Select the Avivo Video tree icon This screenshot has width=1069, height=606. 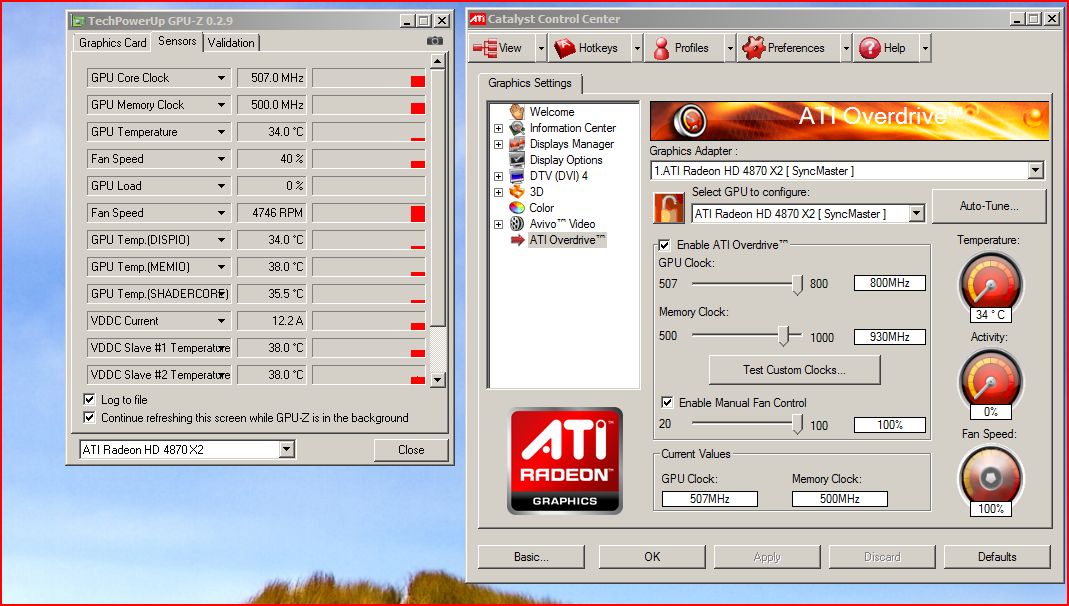[x=517, y=224]
